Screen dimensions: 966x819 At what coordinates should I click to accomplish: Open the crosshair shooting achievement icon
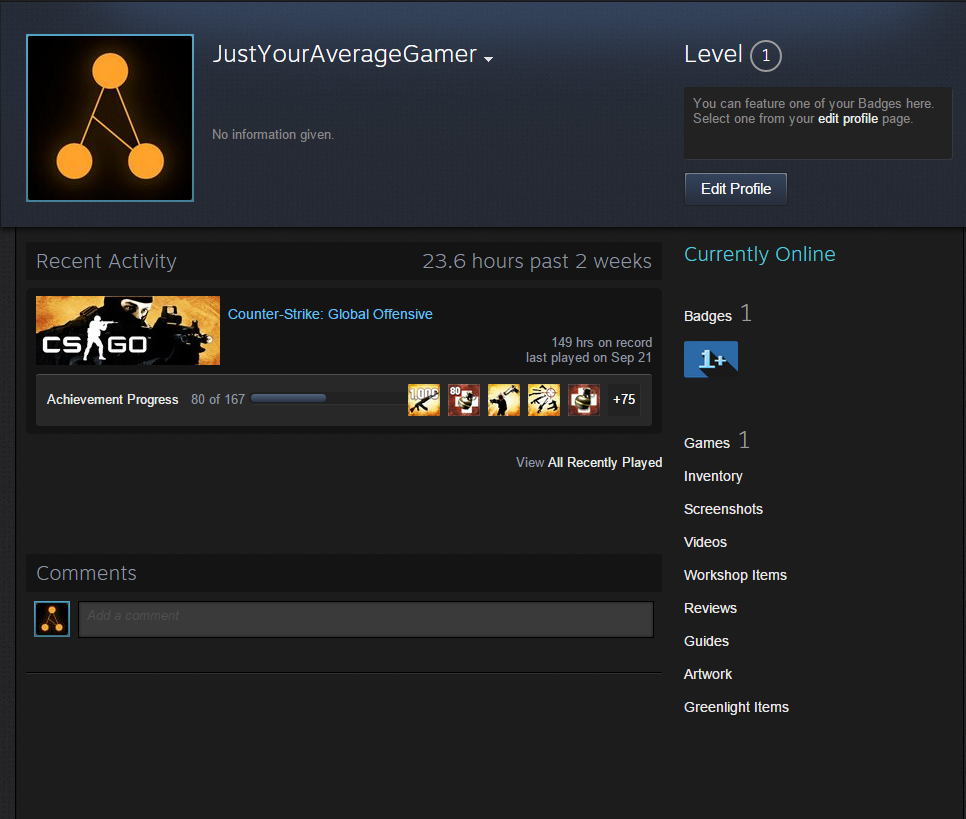tap(544, 400)
